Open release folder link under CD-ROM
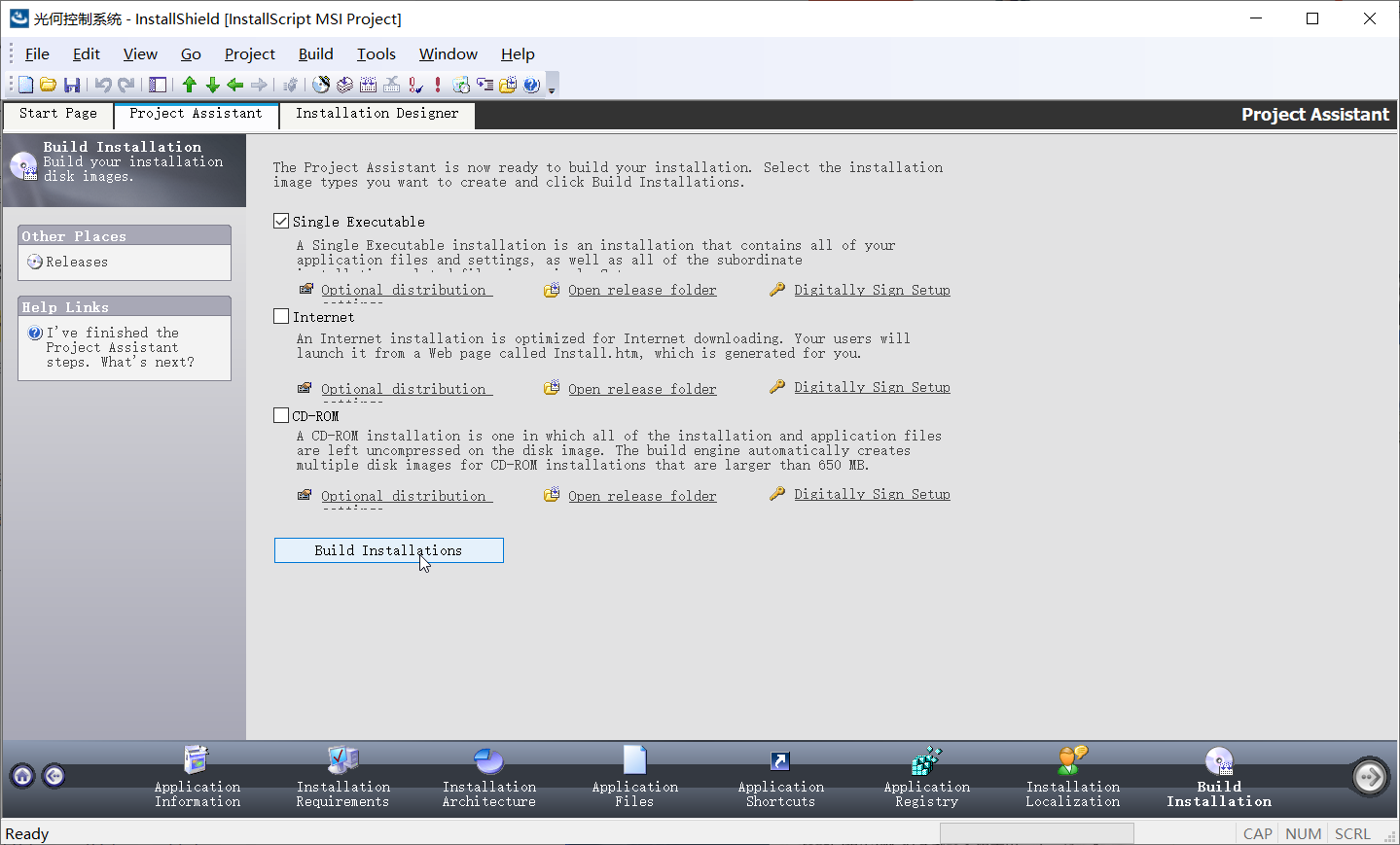The width and height of the screenshot is (1400, 845). pyautogui.click(x=642, y=496)
